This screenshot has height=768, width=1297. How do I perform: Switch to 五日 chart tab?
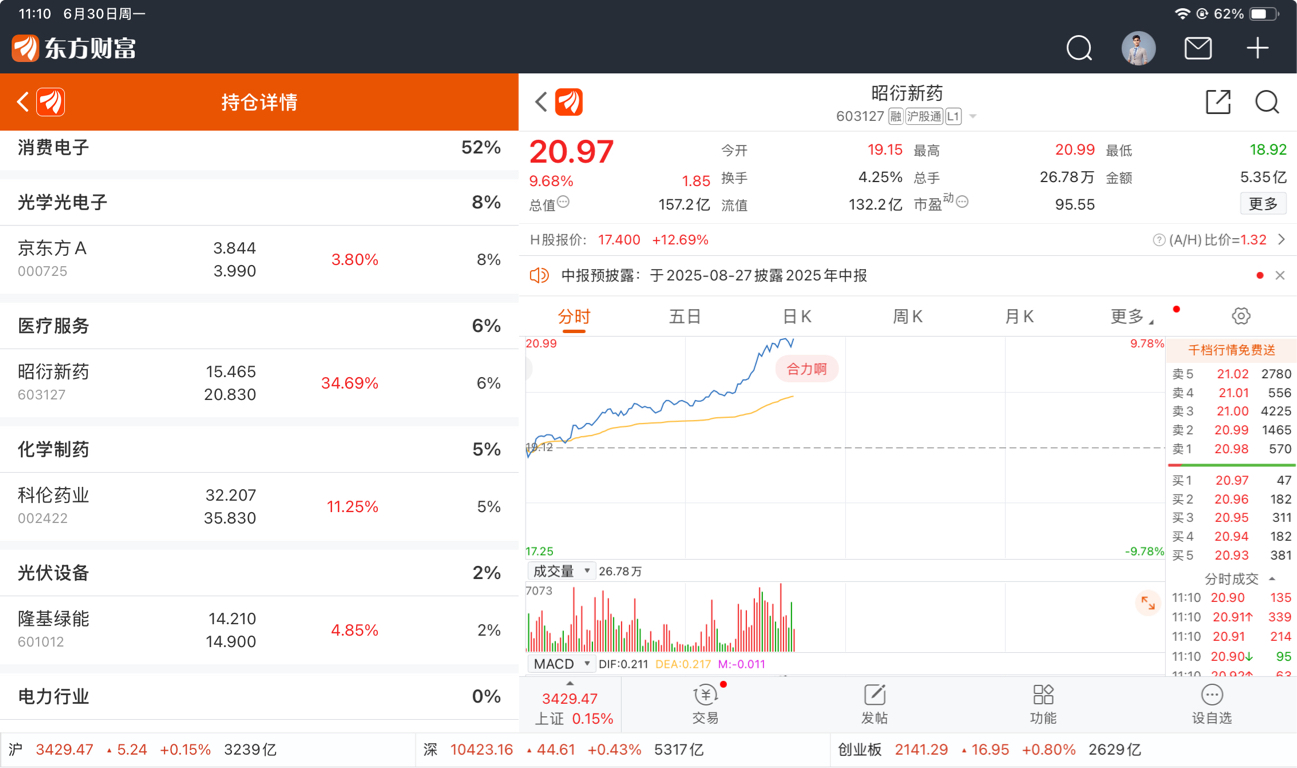click(685, 316)
